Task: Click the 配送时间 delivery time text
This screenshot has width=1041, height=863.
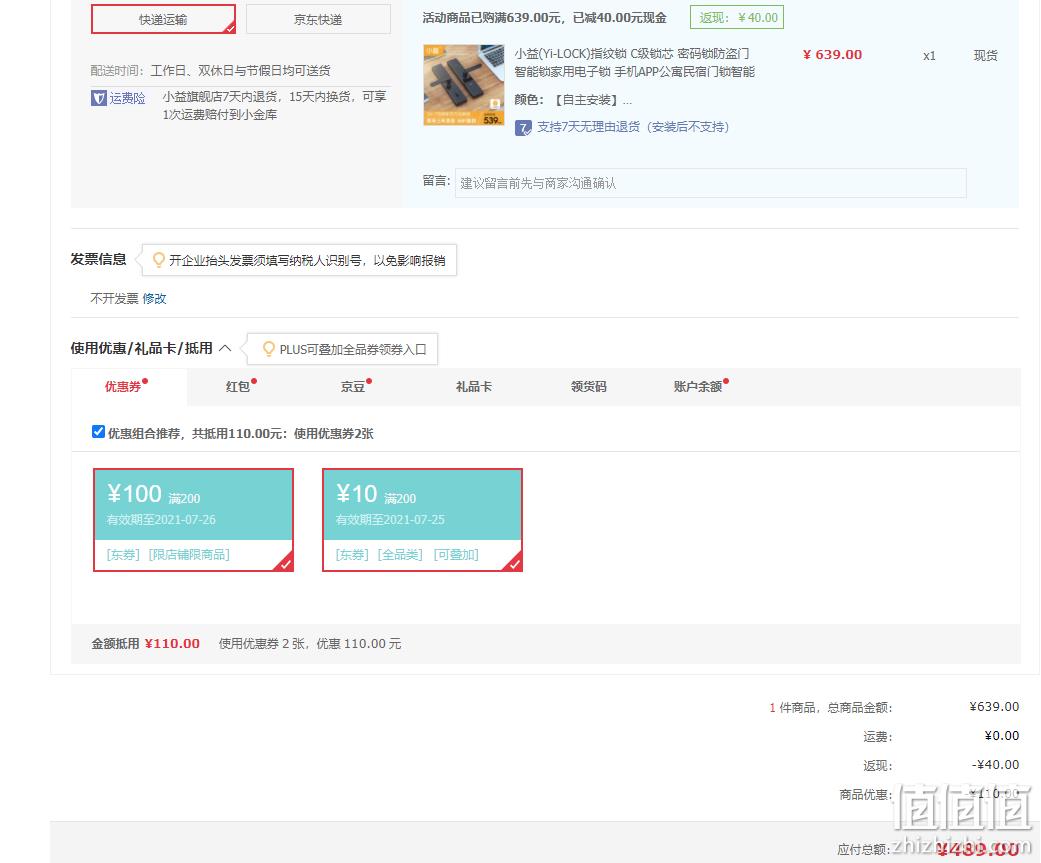Action: coord(210,70)
